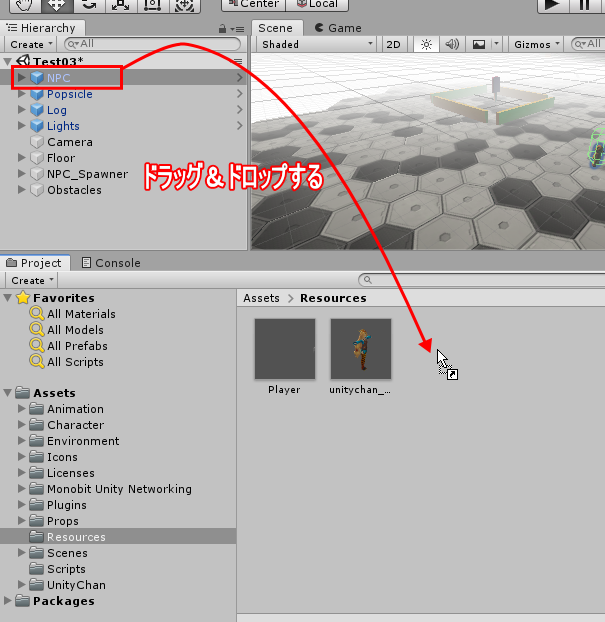Image resolution: width=605 pixels, height=622 pixels.
Task: Open the Gizmos dropdown
Action: 536,44
